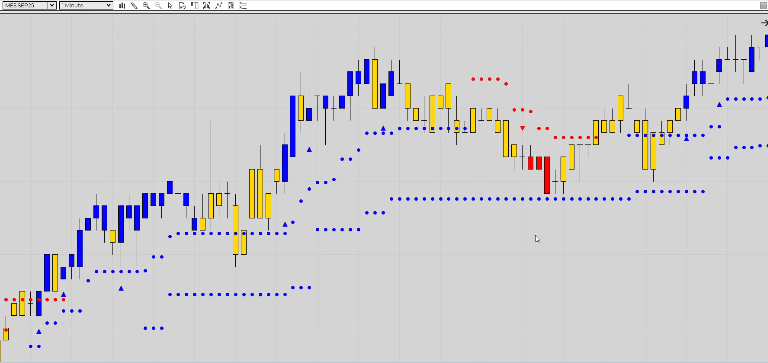This screenshot has height=363, width=768.
Task: Click the bar chart style icon
Action: click(x=121, y=5)
